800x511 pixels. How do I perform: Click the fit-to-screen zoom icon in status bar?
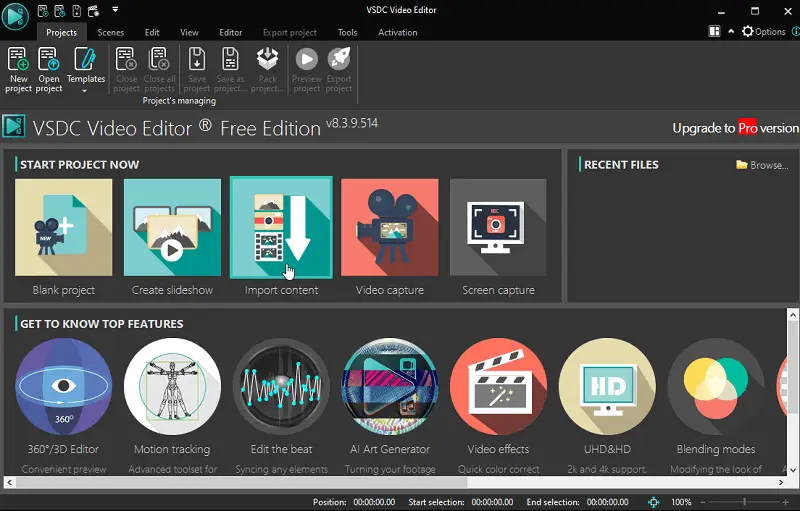[654, 502]
